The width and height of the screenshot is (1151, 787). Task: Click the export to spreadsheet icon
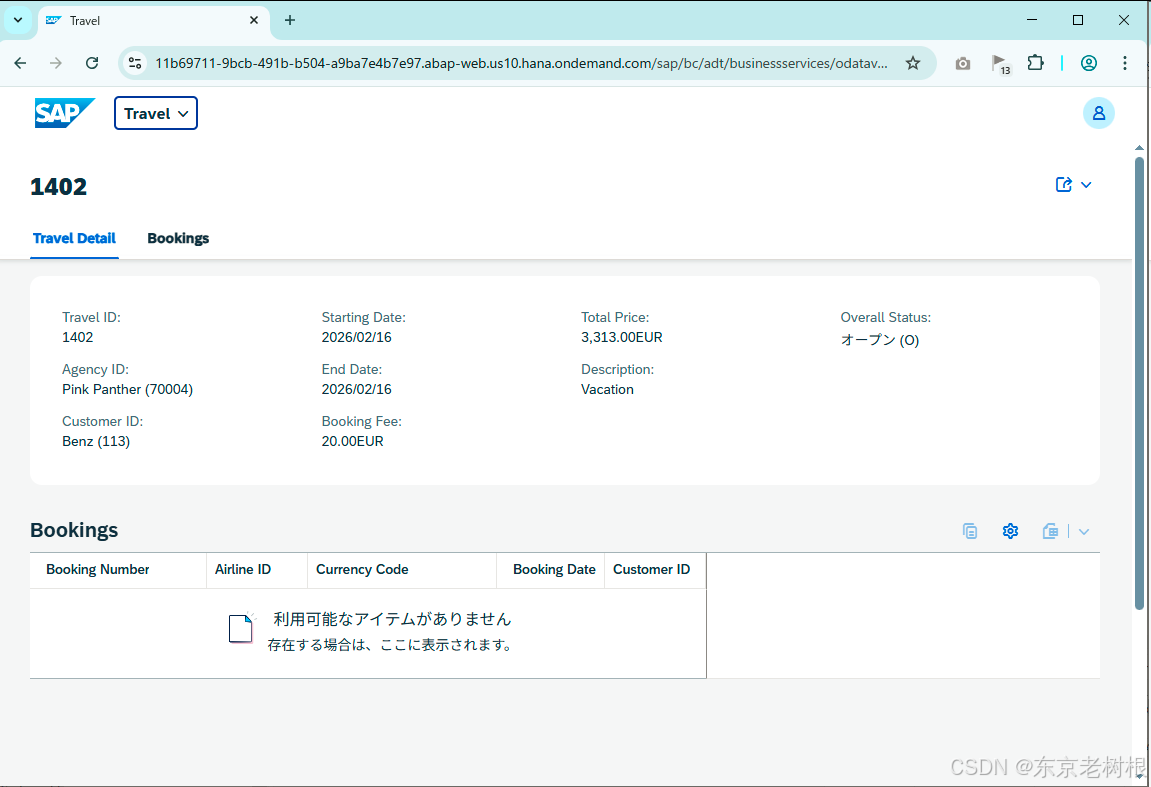click(1050, 531)
